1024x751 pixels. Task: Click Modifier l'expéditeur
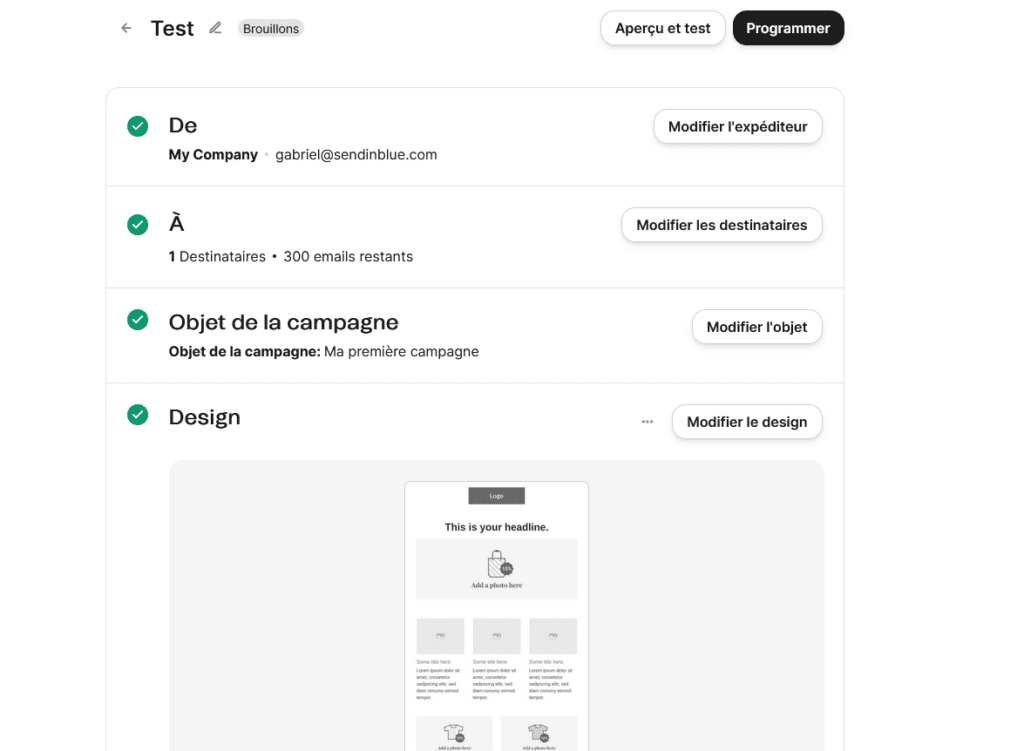(737, 127)
